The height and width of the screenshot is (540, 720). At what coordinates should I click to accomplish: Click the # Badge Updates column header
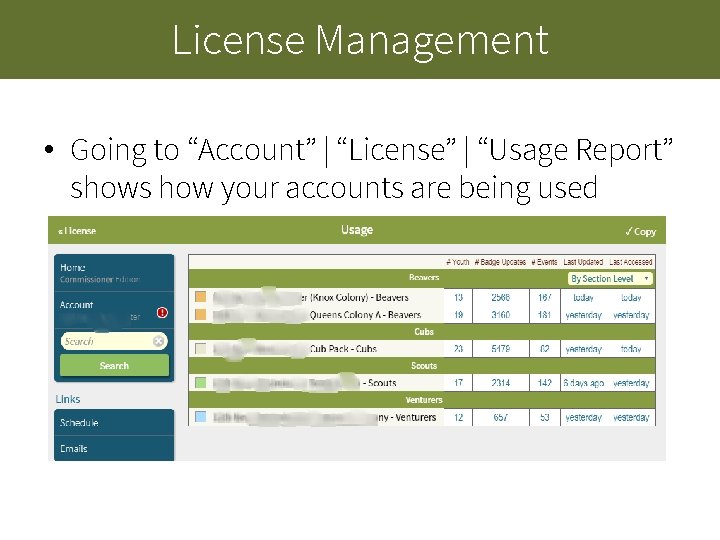[500, 262]
